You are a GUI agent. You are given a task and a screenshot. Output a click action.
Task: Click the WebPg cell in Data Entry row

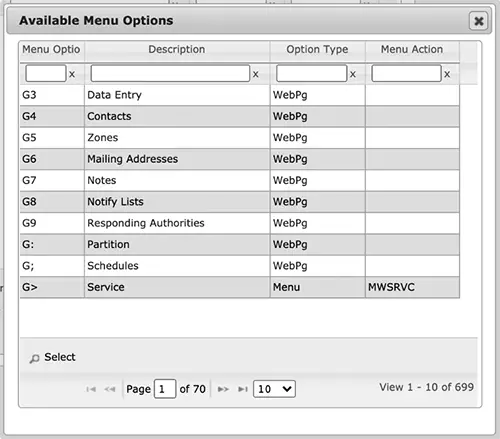pyautogui.click(x=318, y=95)
